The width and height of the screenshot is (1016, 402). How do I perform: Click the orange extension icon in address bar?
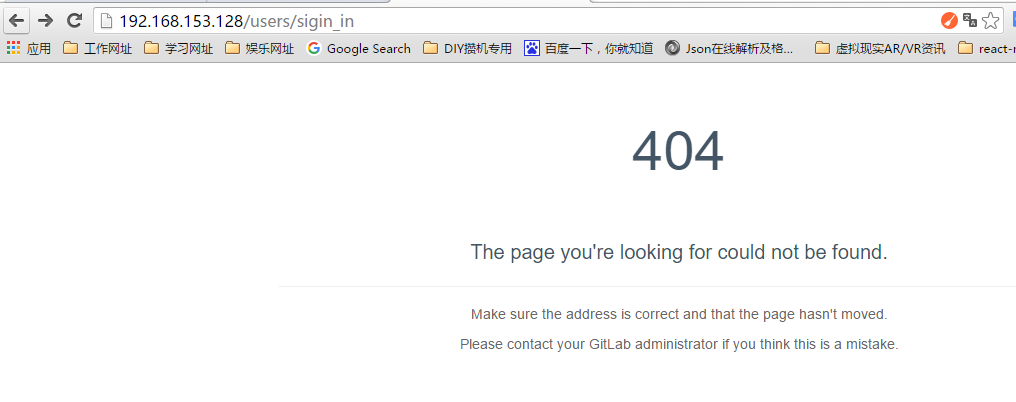(949, 21)
